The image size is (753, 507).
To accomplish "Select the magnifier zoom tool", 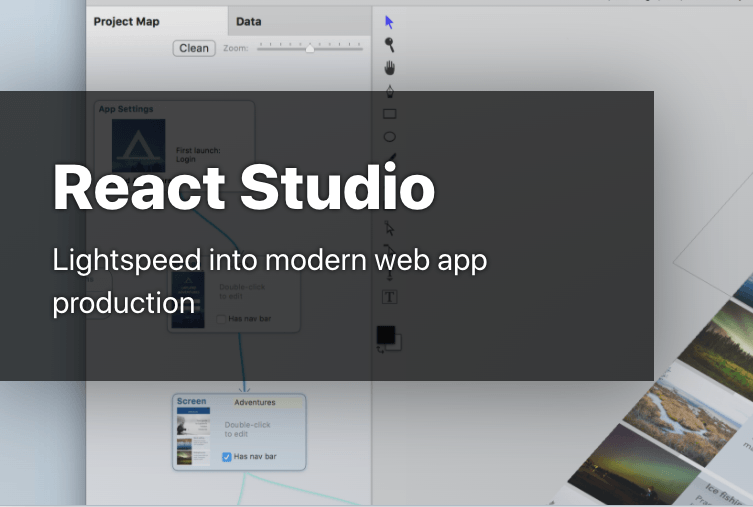I will [x=389, y=45].
